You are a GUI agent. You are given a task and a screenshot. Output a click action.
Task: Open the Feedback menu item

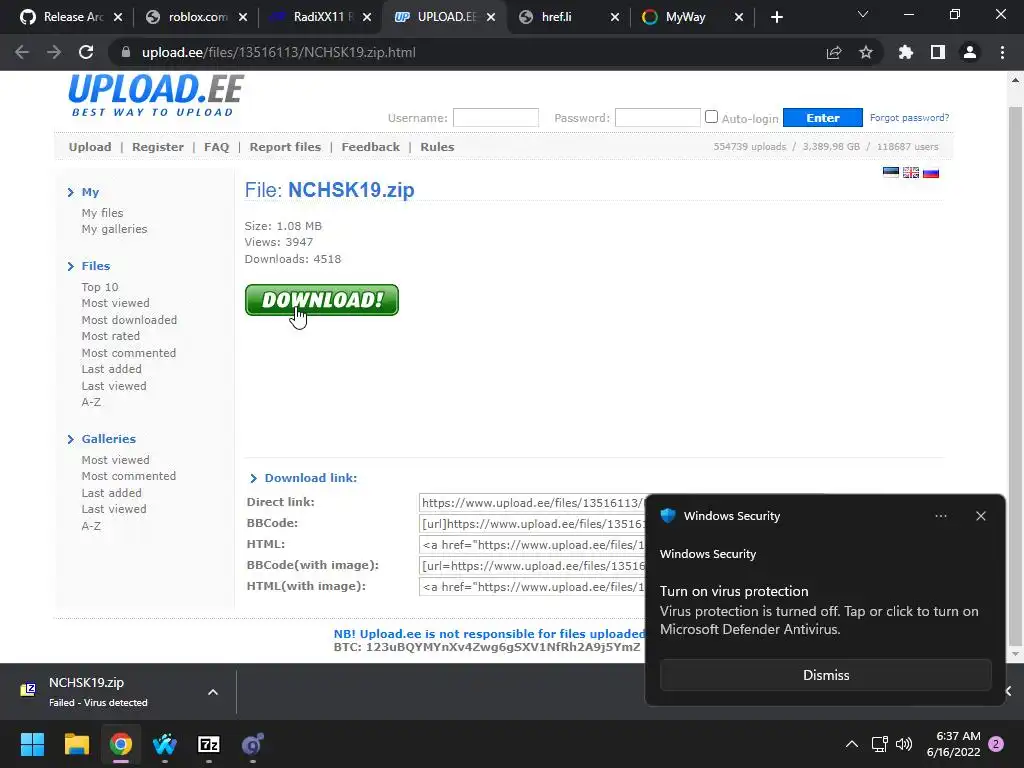[x=370, y=147]
